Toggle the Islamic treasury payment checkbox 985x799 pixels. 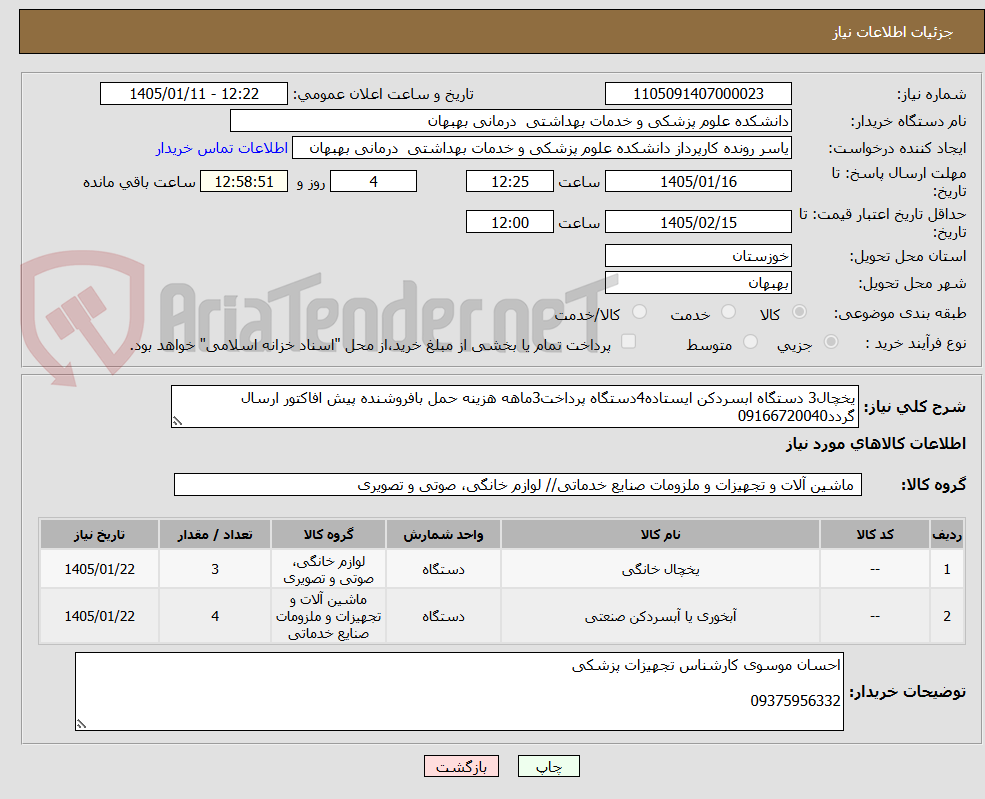(x=628, y=341)
